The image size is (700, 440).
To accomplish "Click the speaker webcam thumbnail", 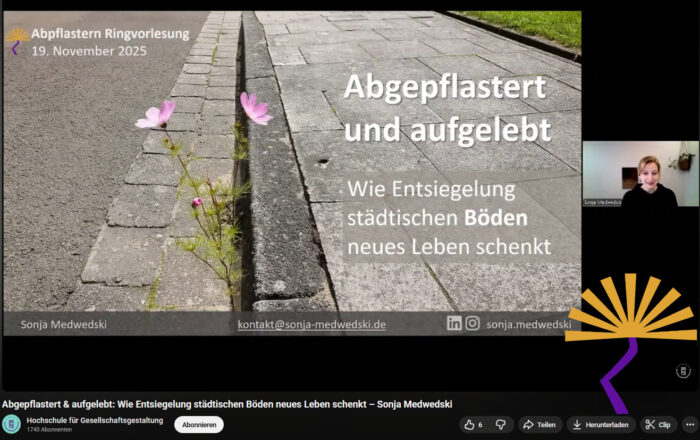I will [640, 174].
